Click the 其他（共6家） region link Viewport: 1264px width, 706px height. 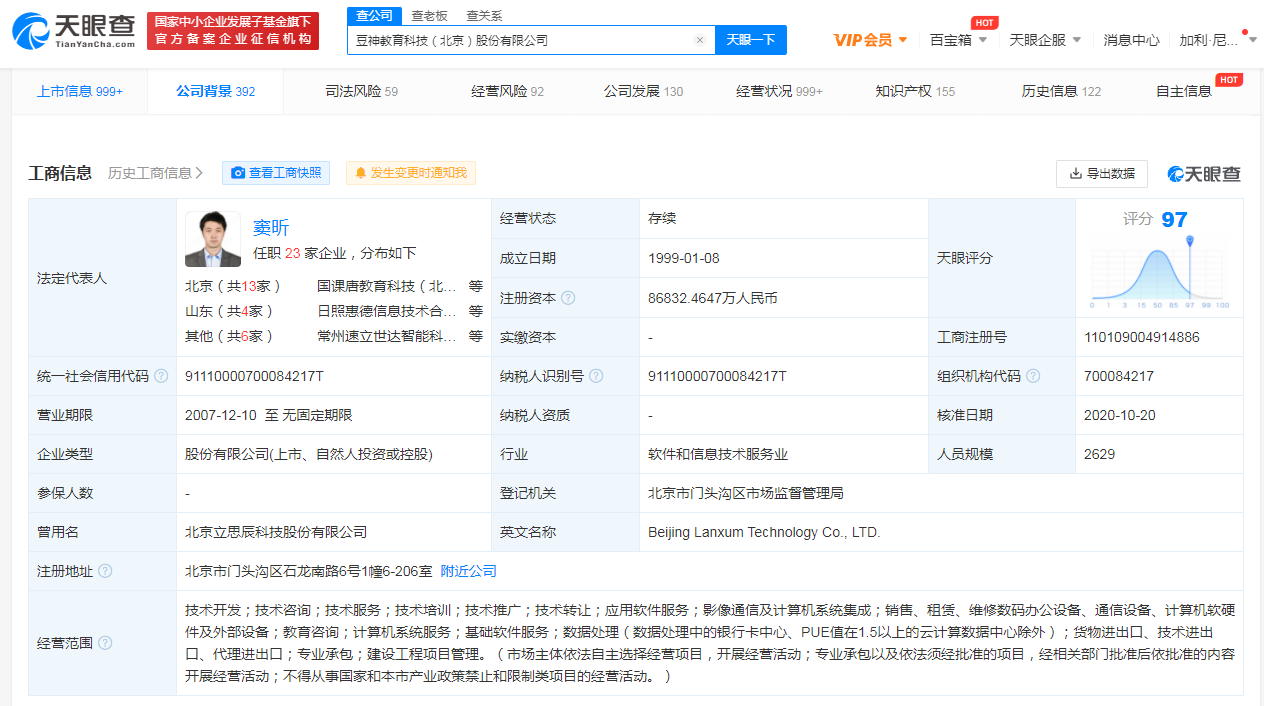click(x=229, y=336)
